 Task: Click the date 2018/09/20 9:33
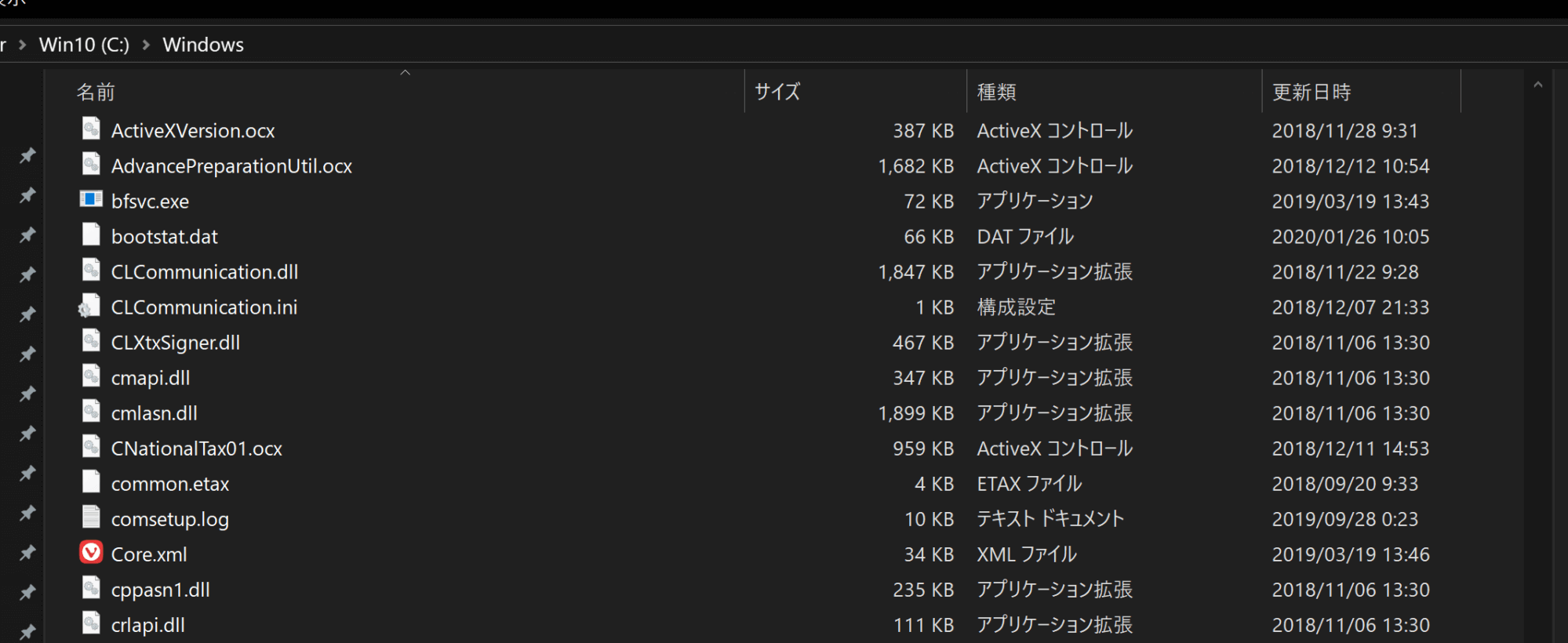point(1344,484)
